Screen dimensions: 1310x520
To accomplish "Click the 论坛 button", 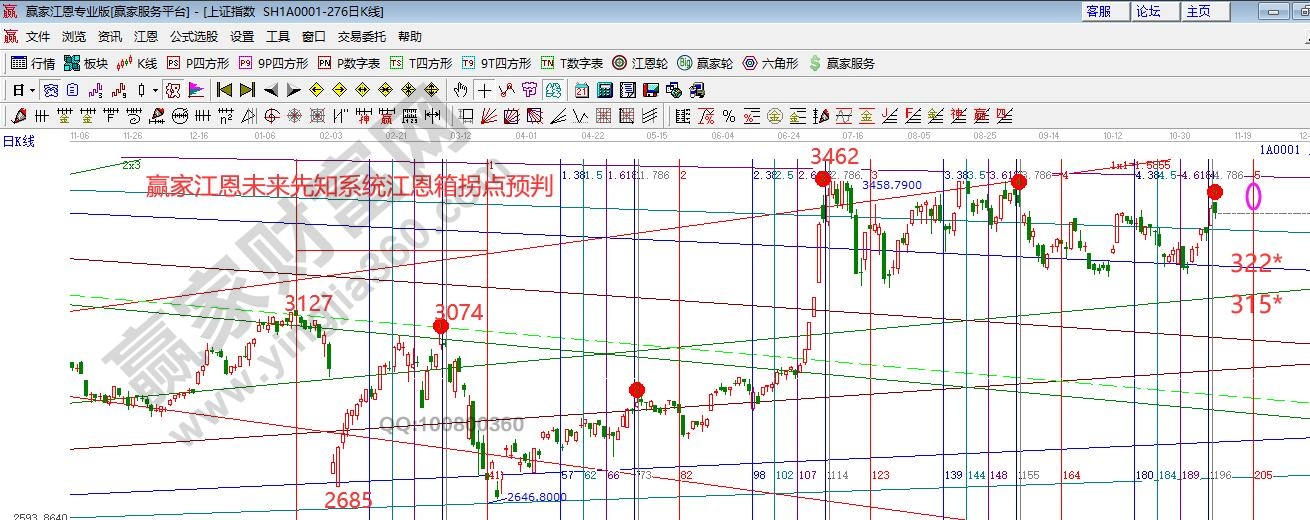I will click(x=1148, y=11).
